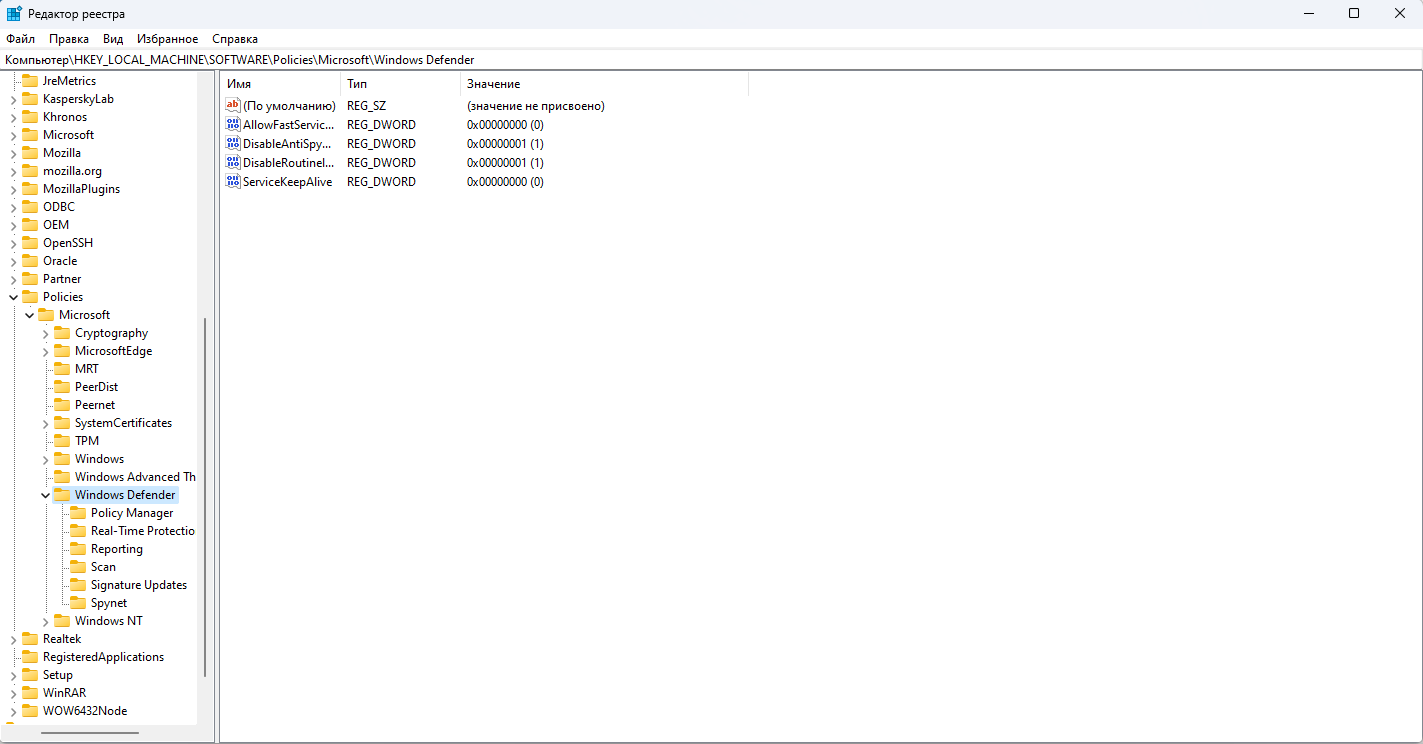Click the Scan folder icon
1423x744 pixels.
pyautogui.click(x=77, y=566)
